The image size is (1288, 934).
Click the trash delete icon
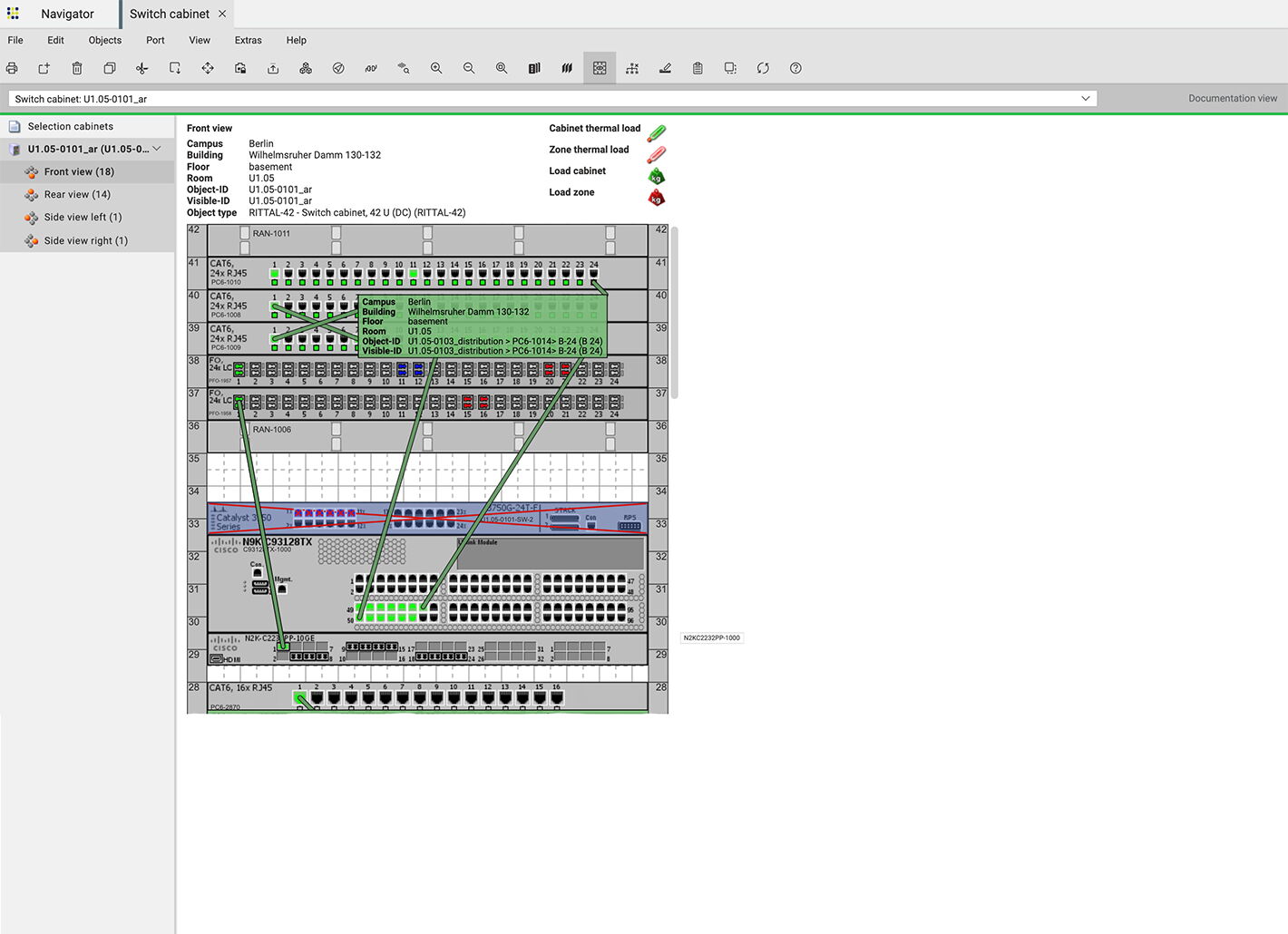(77, 68)
